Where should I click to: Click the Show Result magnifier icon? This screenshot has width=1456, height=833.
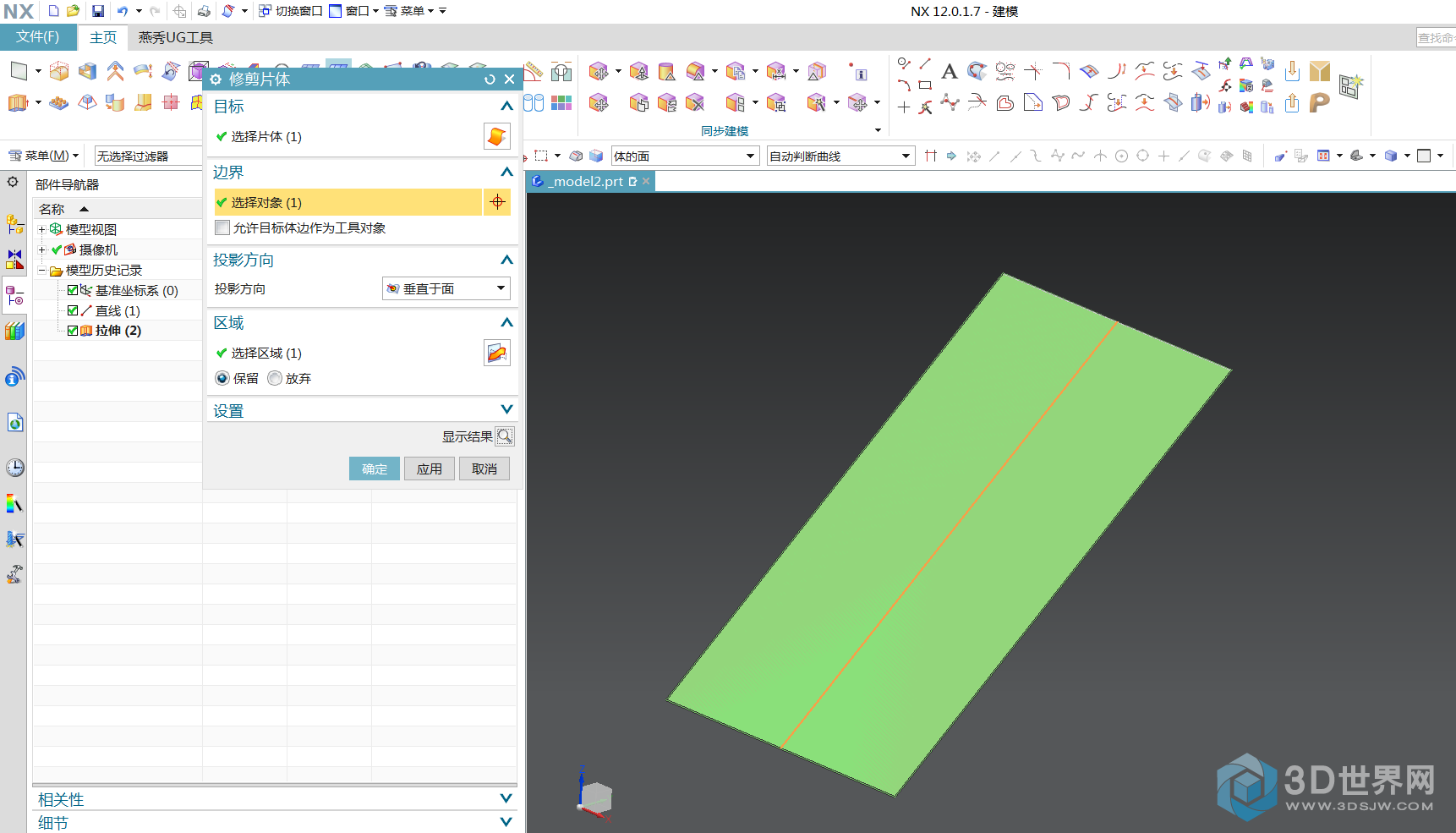505,436
